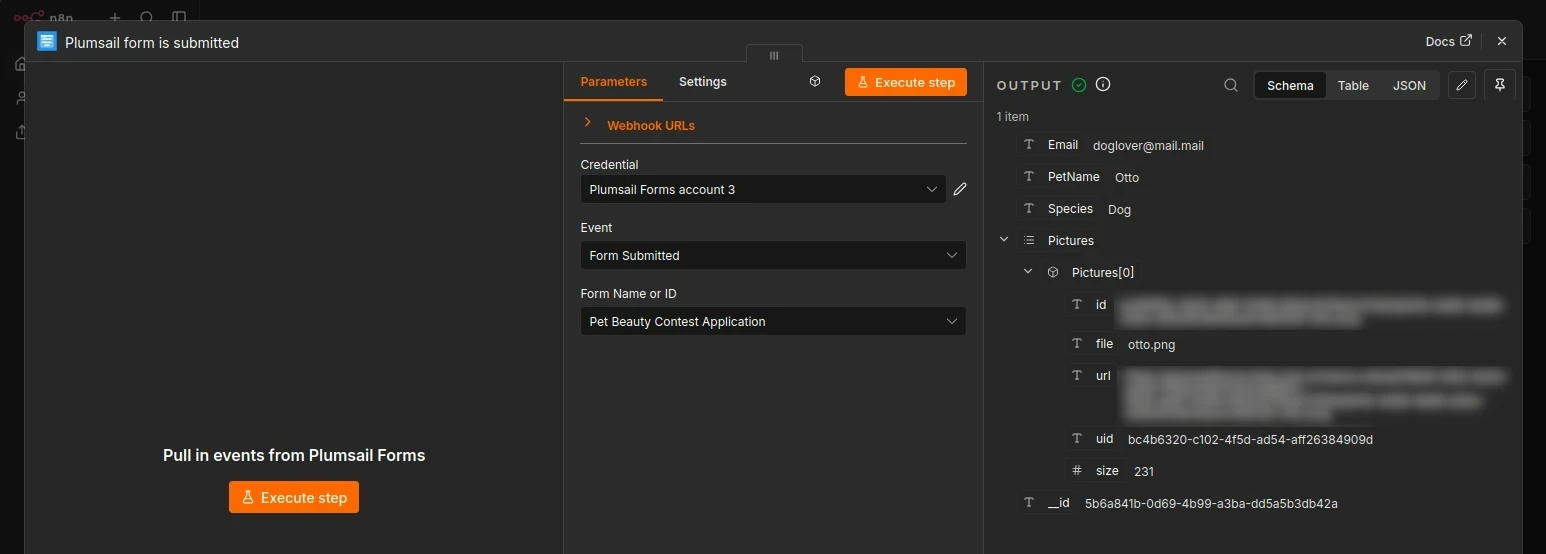Click the Pictures[0] object pill
Image resolution: width=1546 pixels, height=554 pixels.
pyautogui.click(x=1090, y=272)
